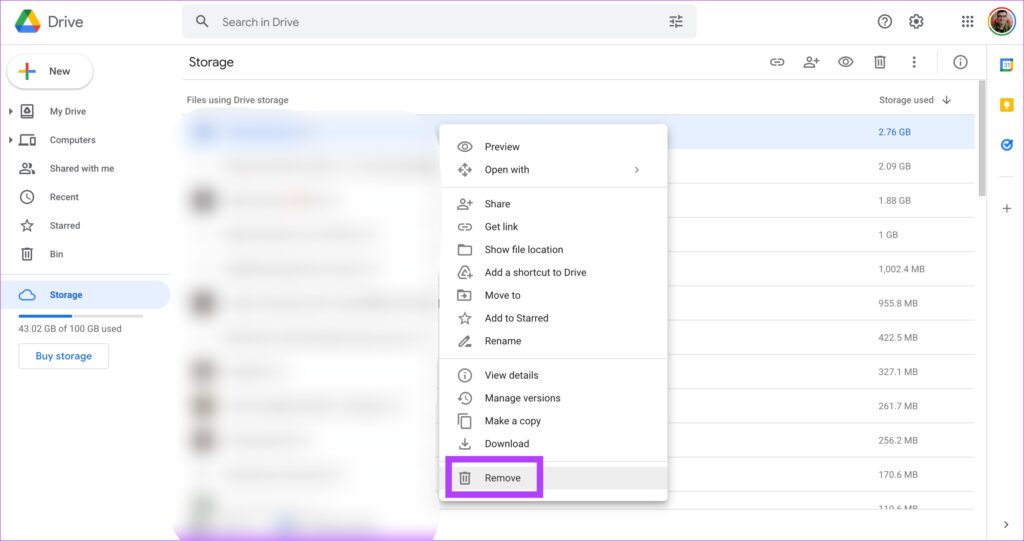Click the trash icon in top toolbar
Viewport: 1024px width, 541px height.
click(x=880, y=62)
